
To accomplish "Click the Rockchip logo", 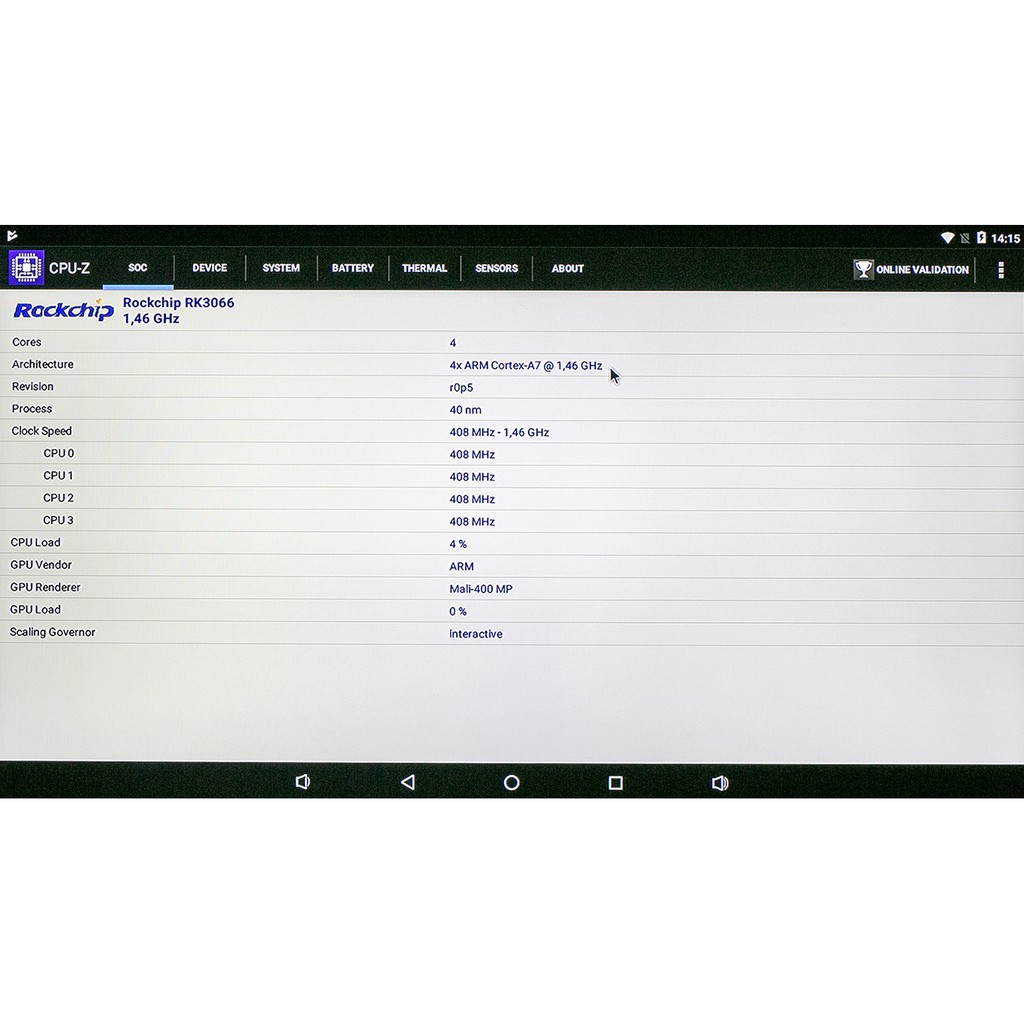I will click(x=64, y=310).
